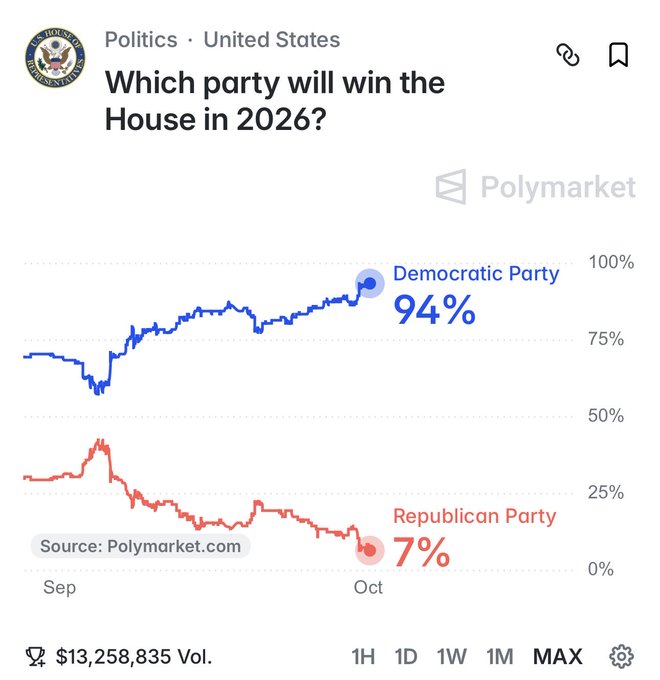Select the red Republican Party endpoint dot

pos(370,550)
